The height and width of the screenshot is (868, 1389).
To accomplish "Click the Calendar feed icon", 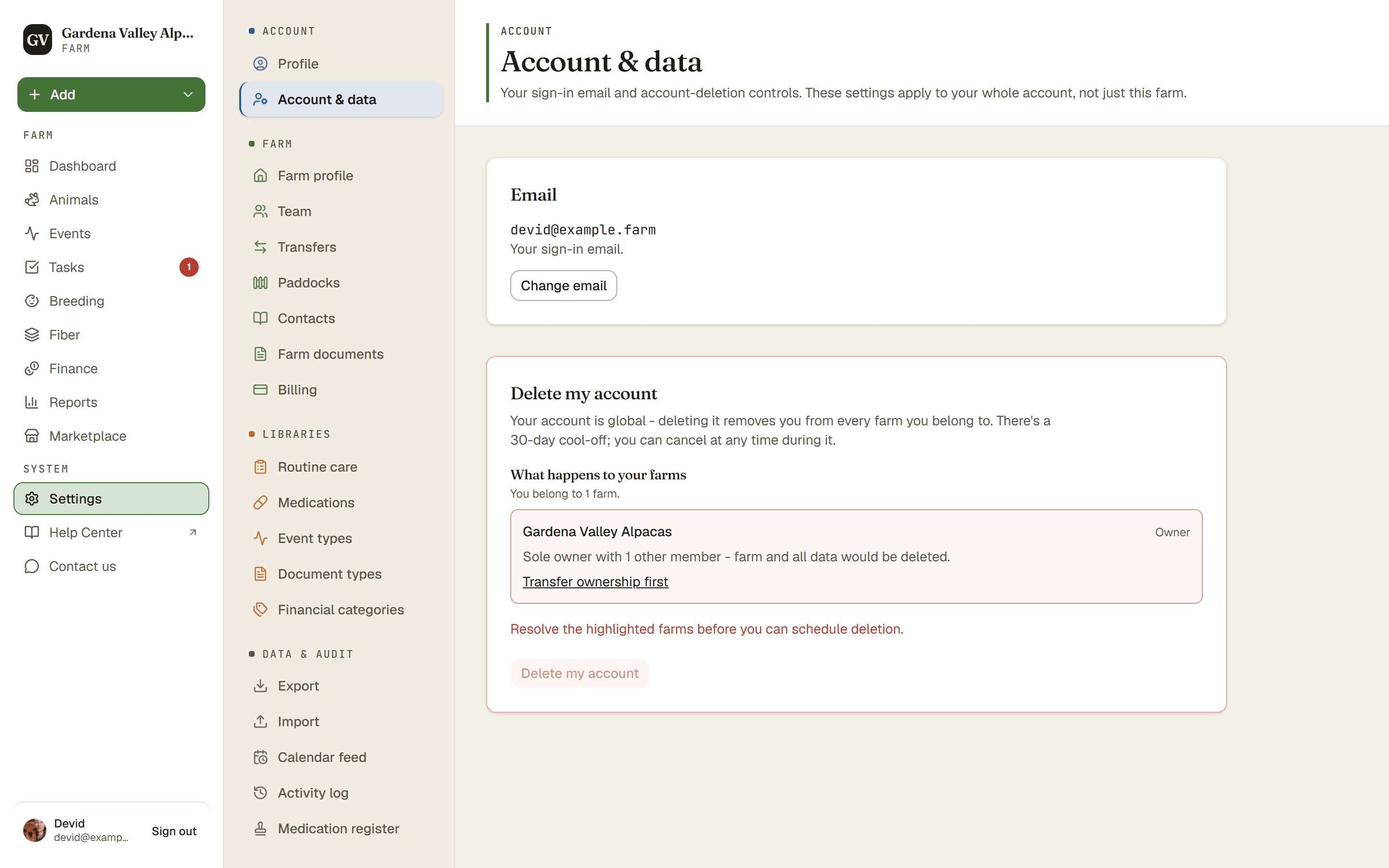I will tap(260, 757).
